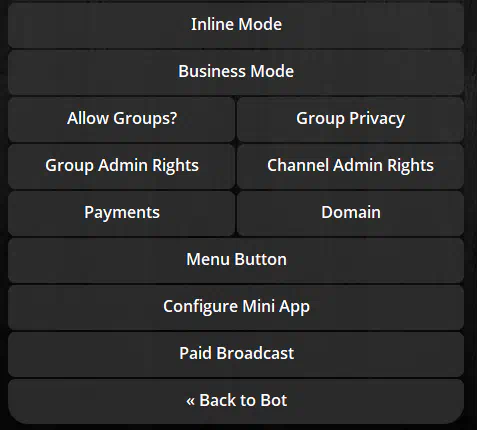
Task: Select the Business Mode button
Action: 236,73
